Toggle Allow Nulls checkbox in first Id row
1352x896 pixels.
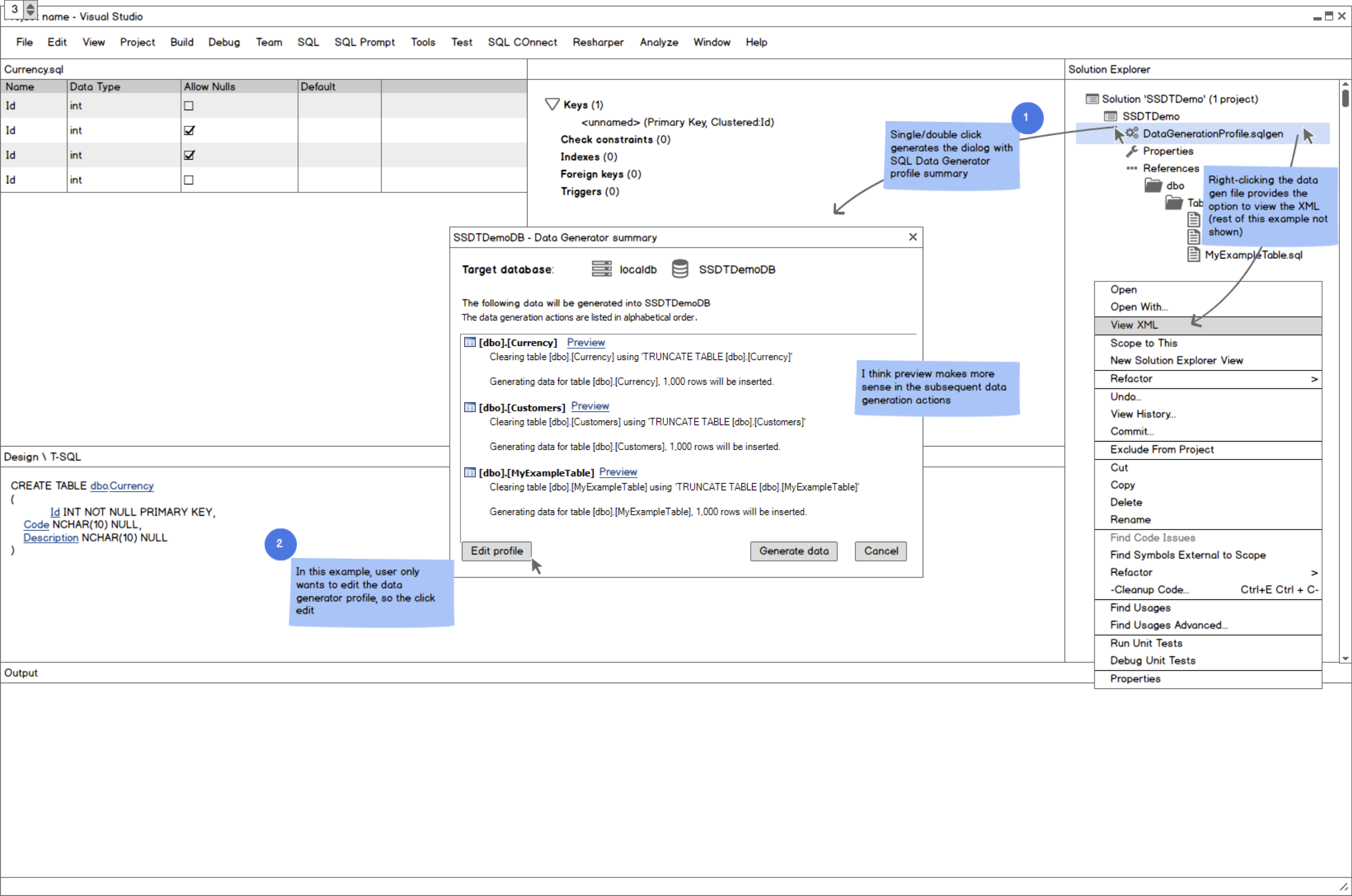coord(188,106)
